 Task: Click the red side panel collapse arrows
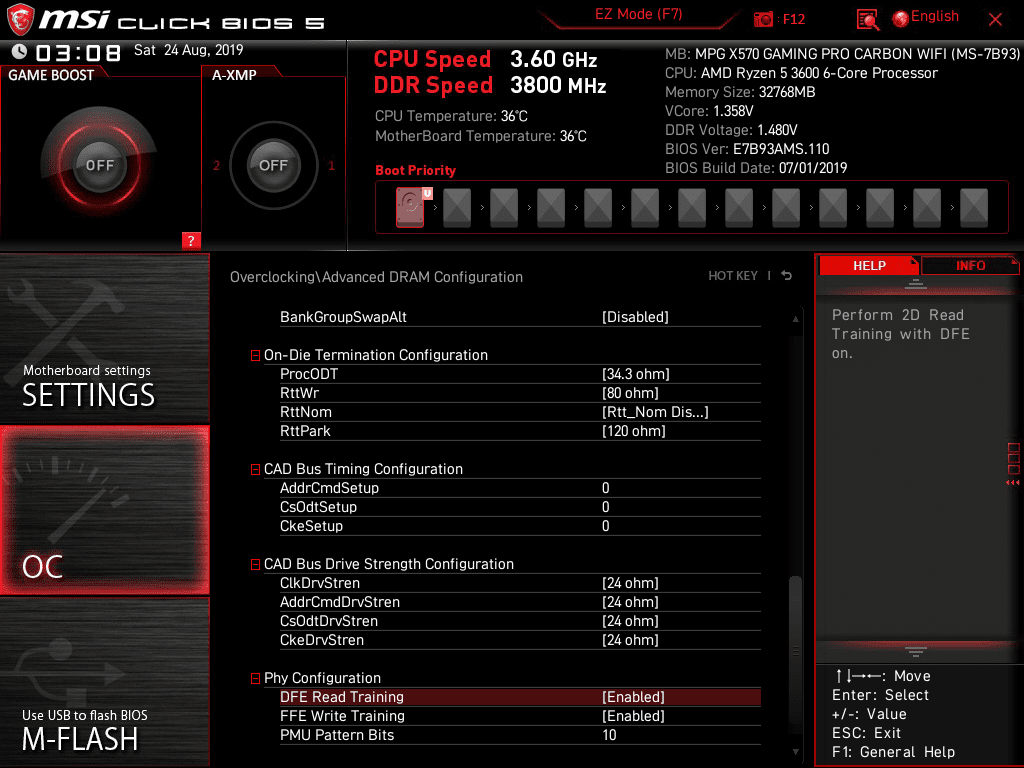tap(1013, 483)
